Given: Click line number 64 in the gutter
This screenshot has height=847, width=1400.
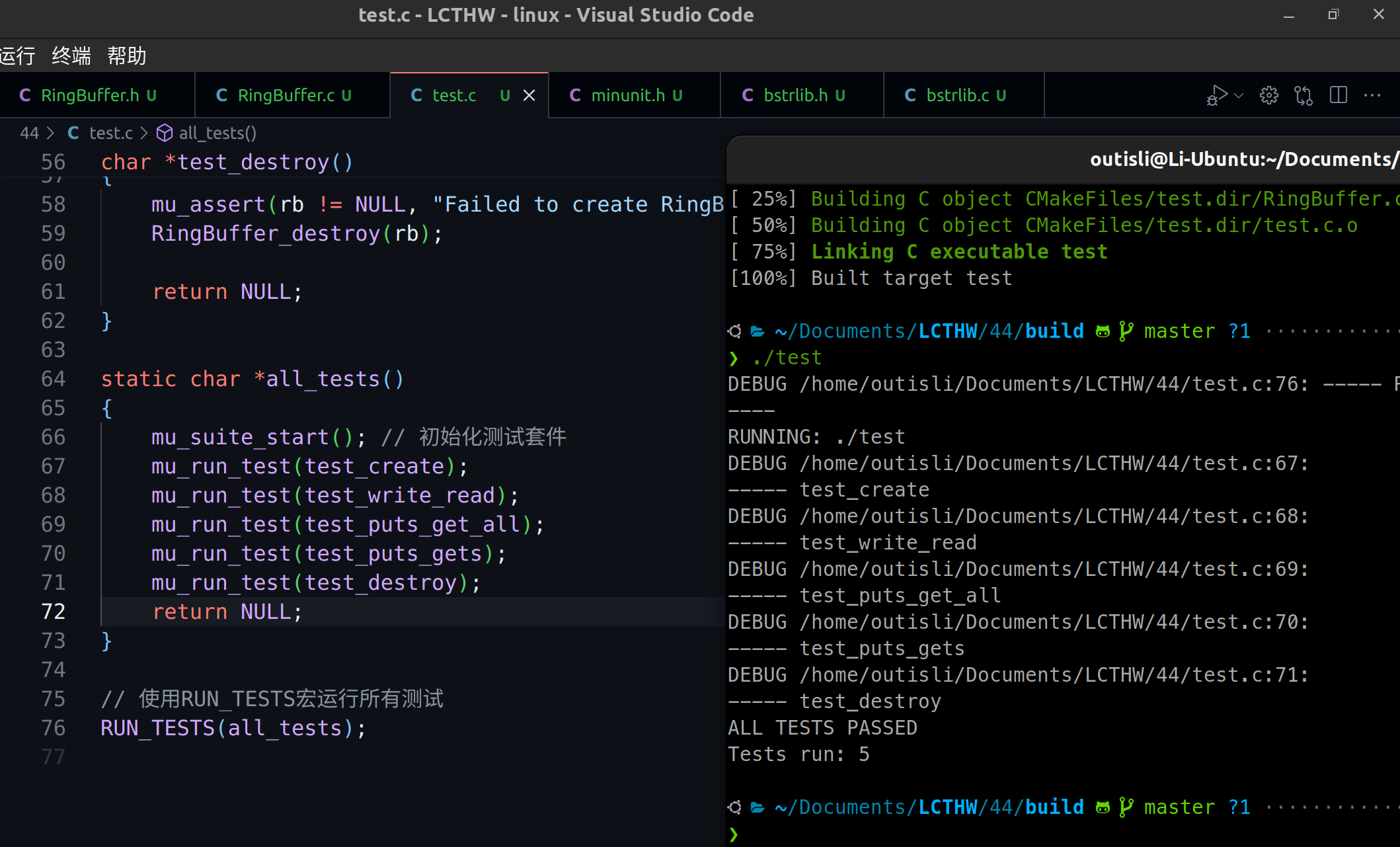Looking at the screenshot, I should (53, 379).
